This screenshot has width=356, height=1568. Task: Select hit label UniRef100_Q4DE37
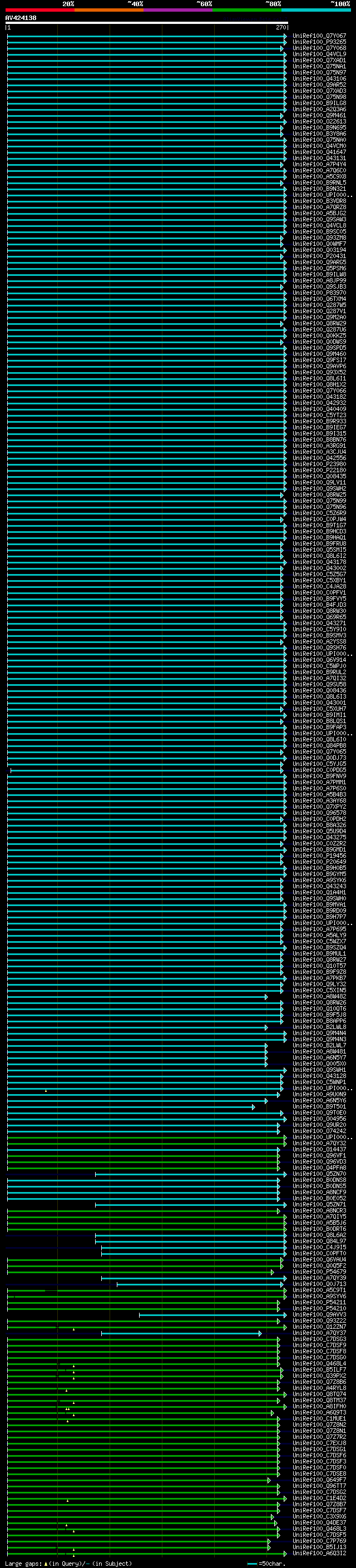(319, 1524)
